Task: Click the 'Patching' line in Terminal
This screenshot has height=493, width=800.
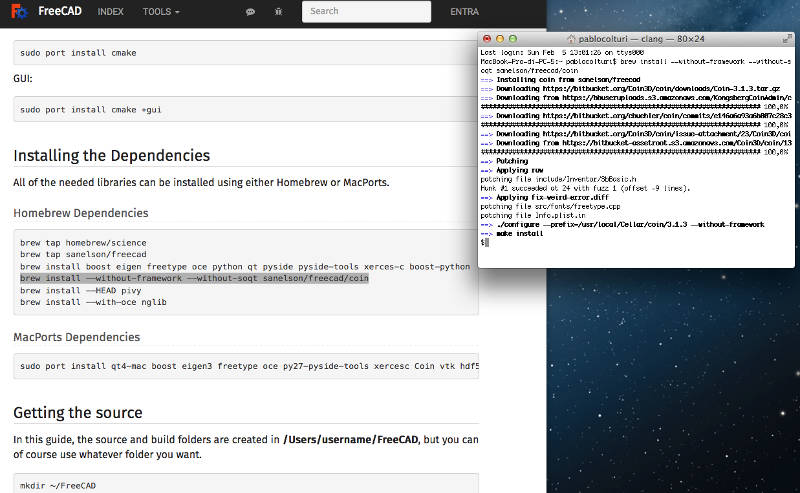Action: click(504, 161)
